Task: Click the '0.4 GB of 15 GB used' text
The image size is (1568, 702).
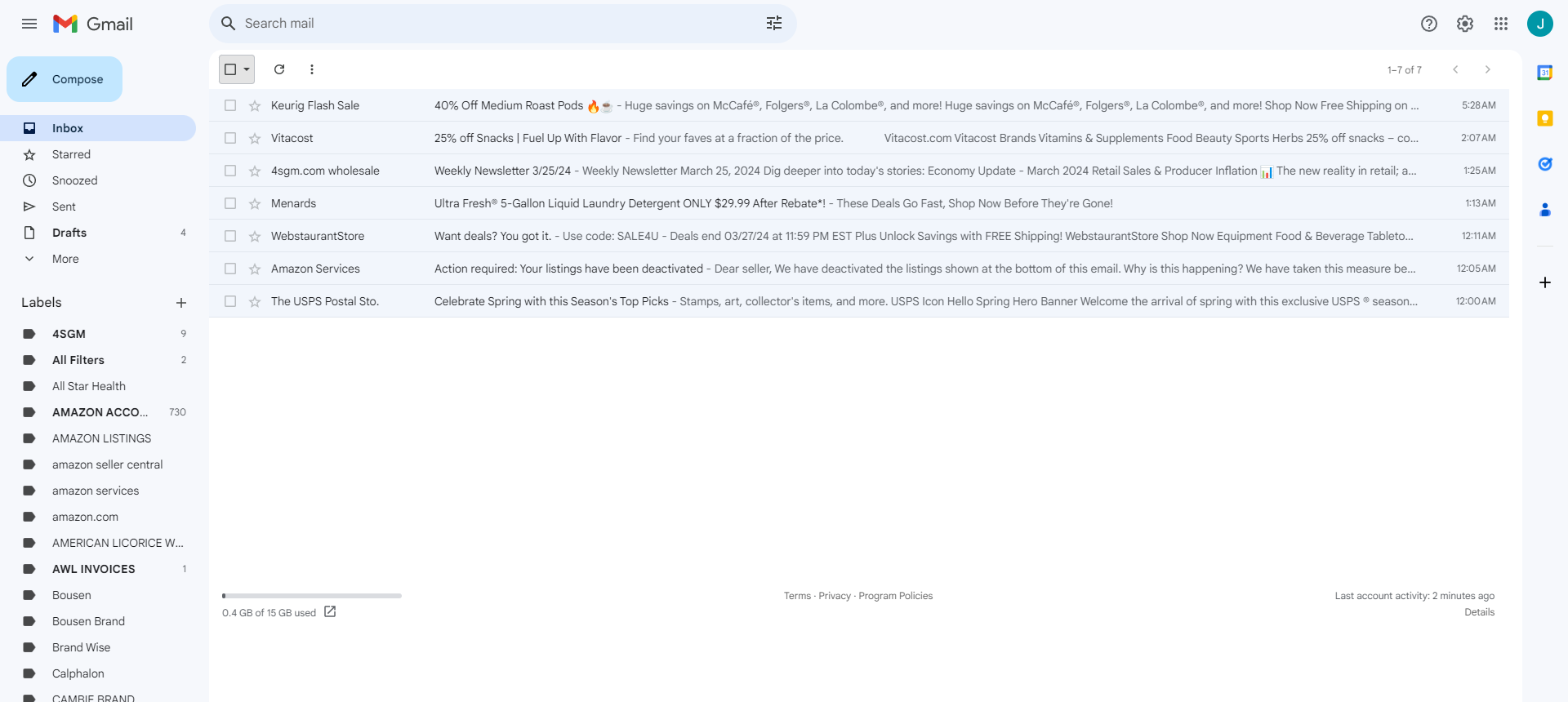Action: [269, 613]
